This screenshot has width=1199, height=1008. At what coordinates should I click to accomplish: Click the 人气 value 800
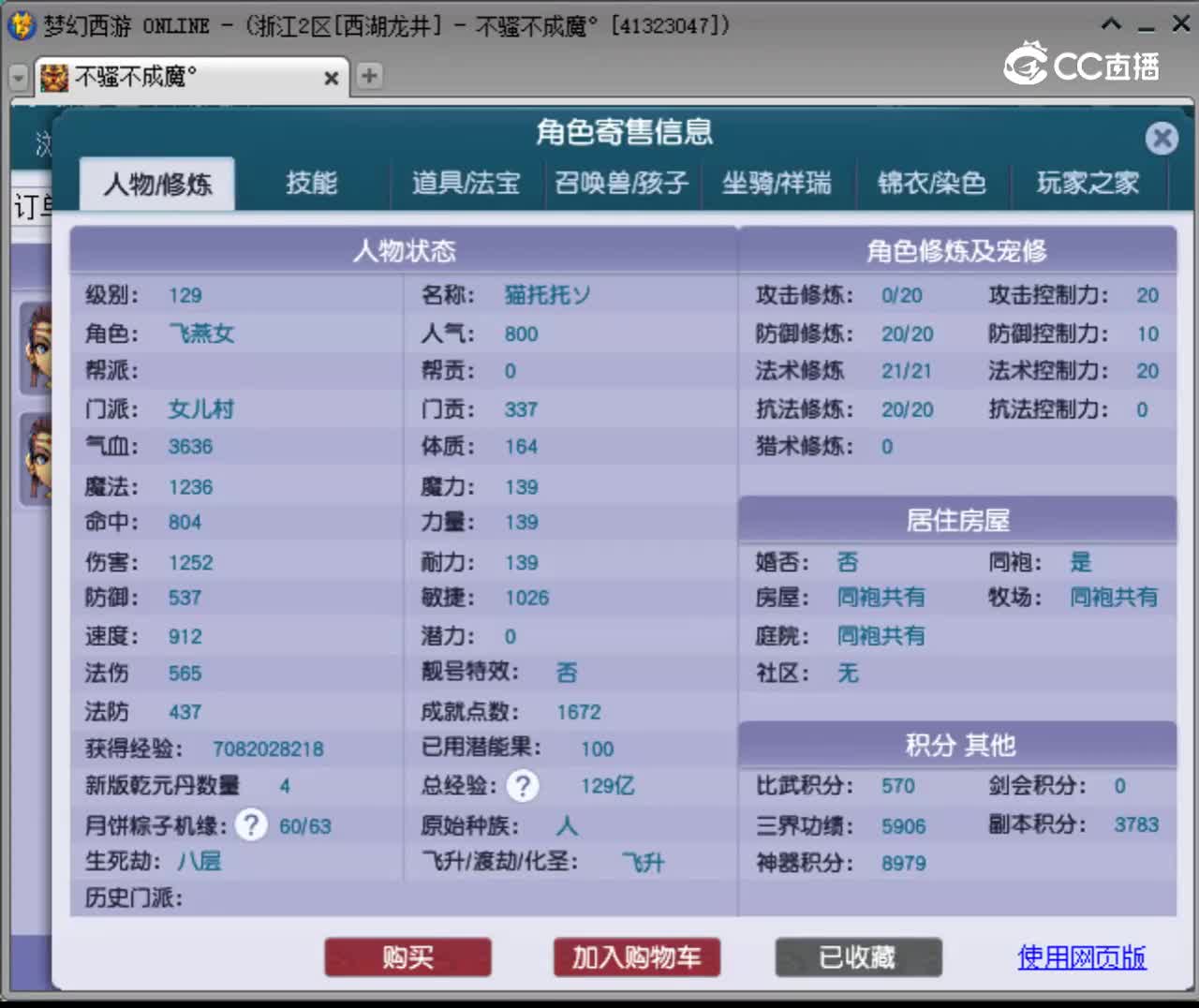point(521,334)
